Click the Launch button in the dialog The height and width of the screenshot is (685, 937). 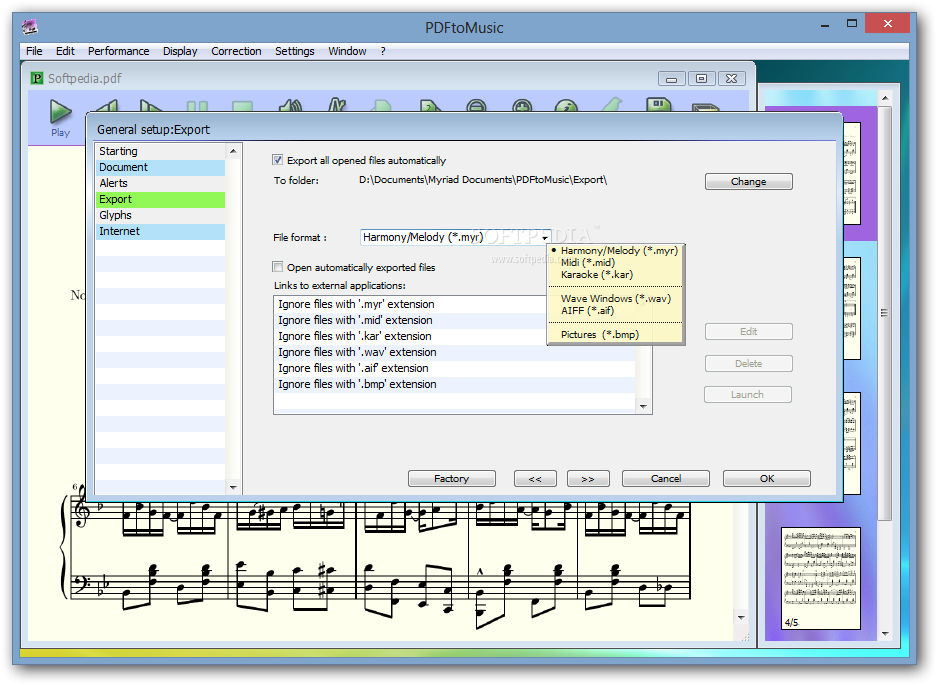click(x=748, y=395)
